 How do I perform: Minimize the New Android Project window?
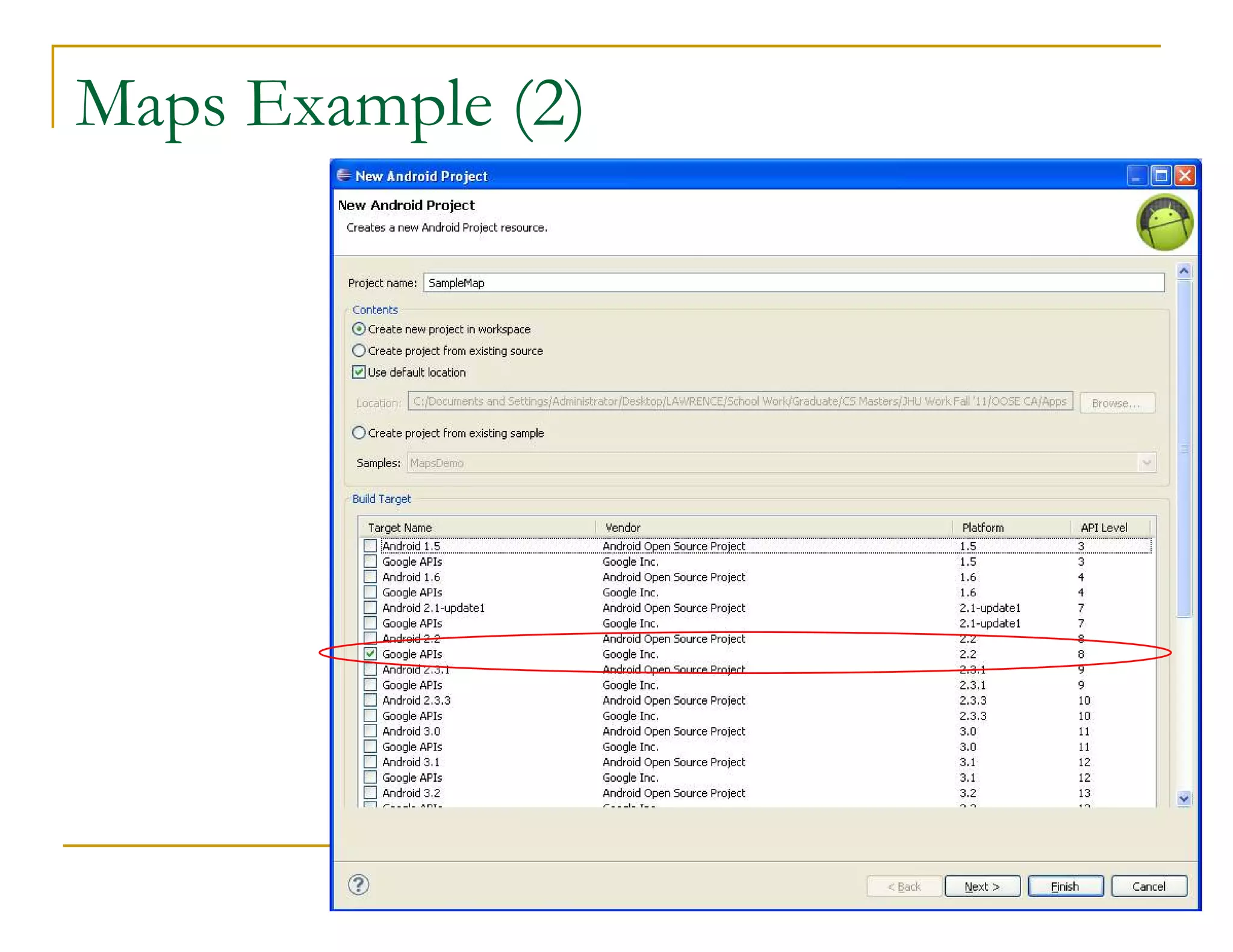(x=1136, y=176)
